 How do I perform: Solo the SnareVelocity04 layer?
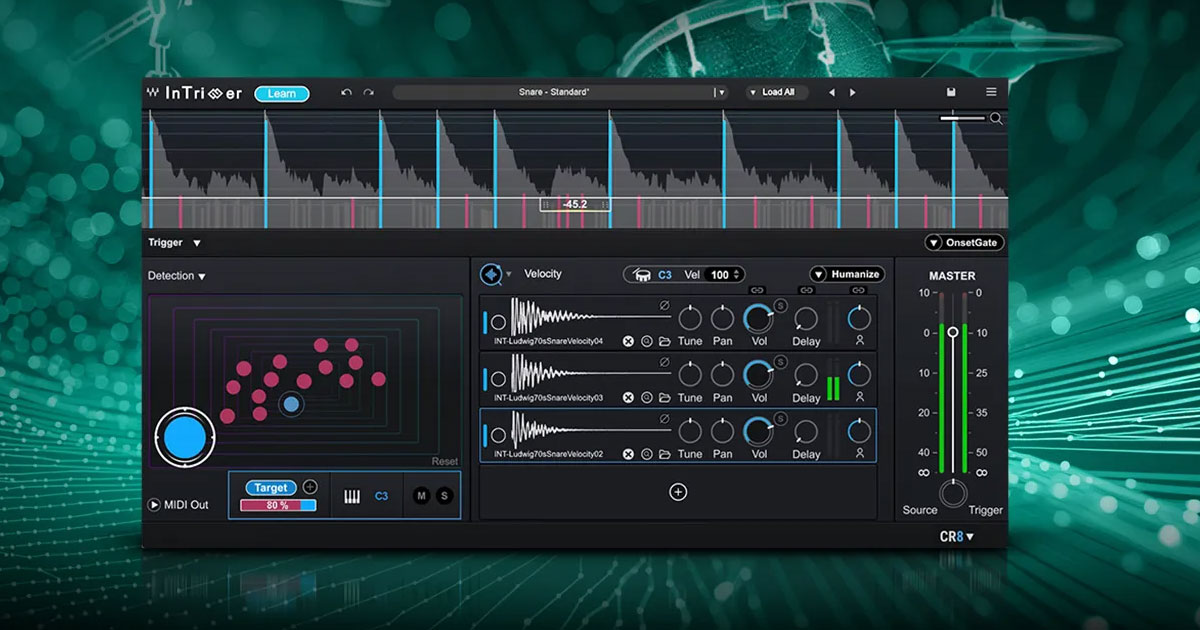[780, 305]
